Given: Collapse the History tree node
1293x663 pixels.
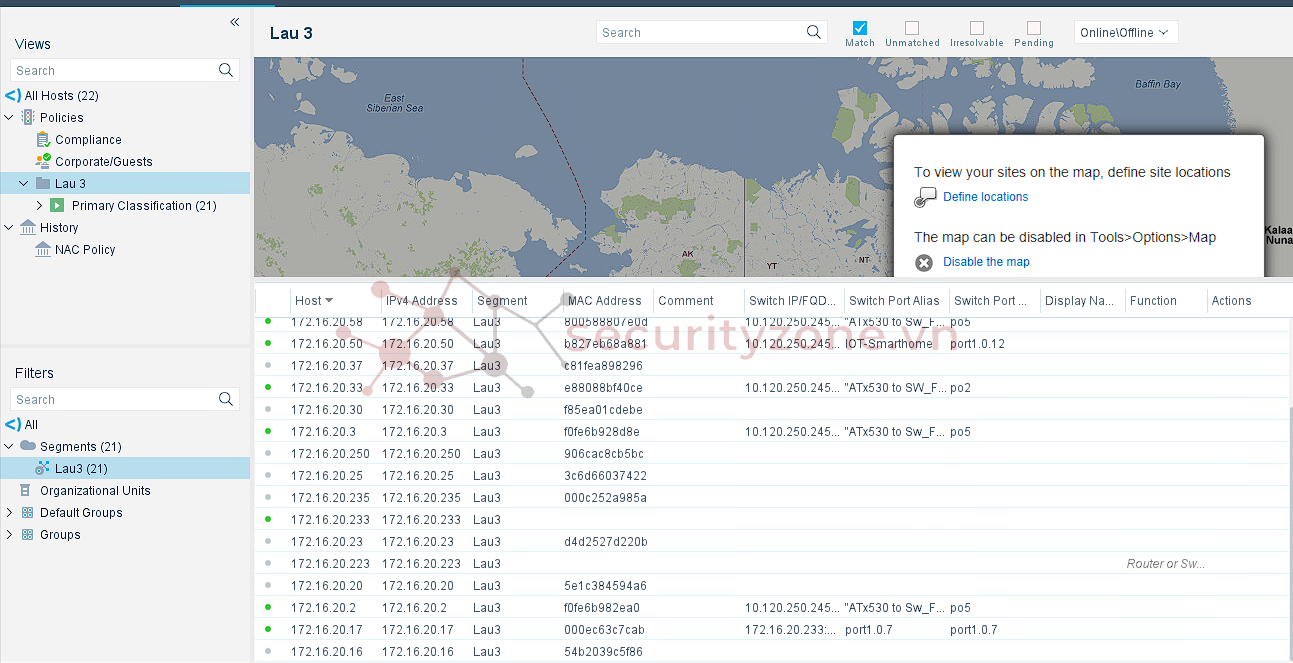Looking at the screenshot, I should [9, 228].
